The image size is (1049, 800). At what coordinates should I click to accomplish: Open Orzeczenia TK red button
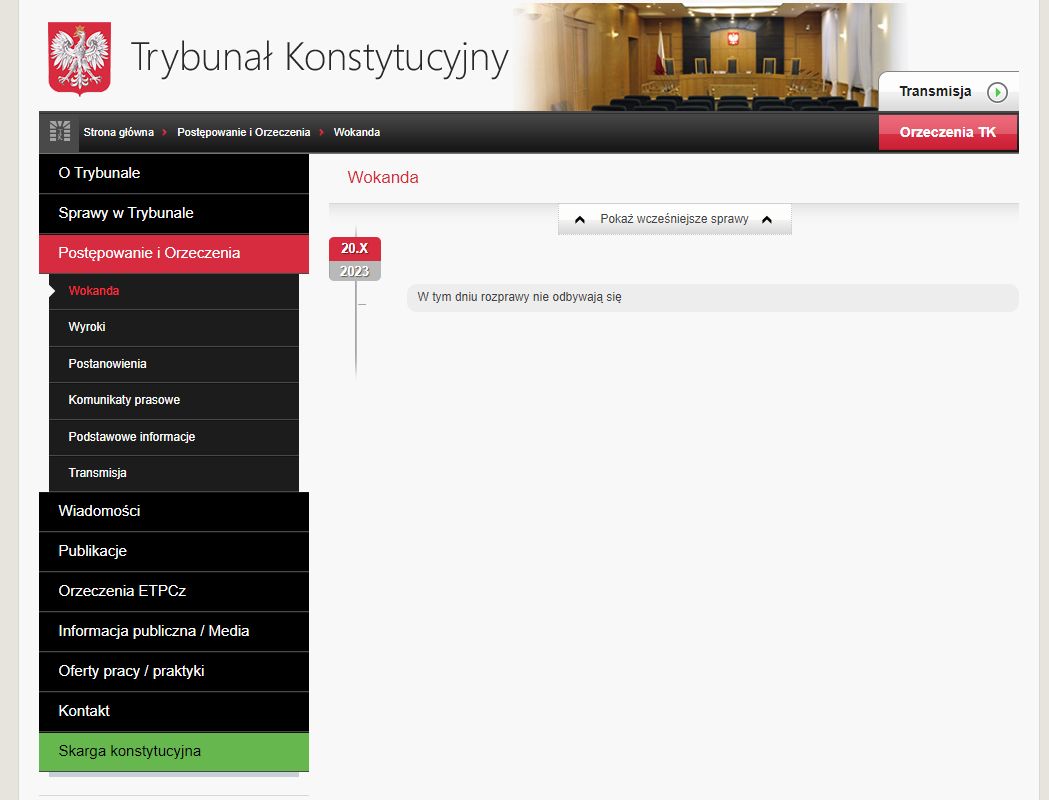[x=948, y=132]
